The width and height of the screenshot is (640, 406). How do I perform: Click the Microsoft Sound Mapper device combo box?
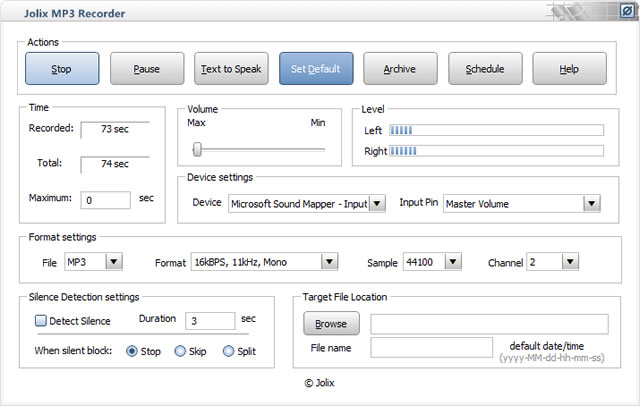tap(307, 203)
